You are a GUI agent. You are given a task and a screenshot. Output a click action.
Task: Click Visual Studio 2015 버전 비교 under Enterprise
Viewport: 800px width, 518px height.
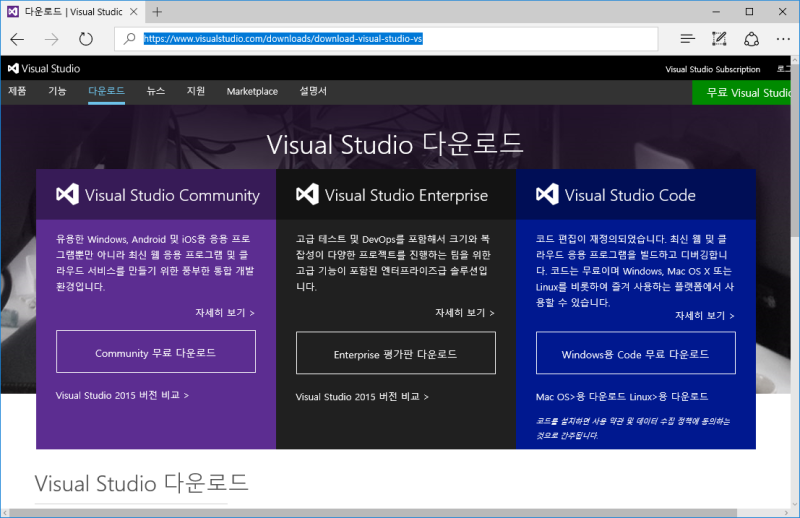(362, 397)
